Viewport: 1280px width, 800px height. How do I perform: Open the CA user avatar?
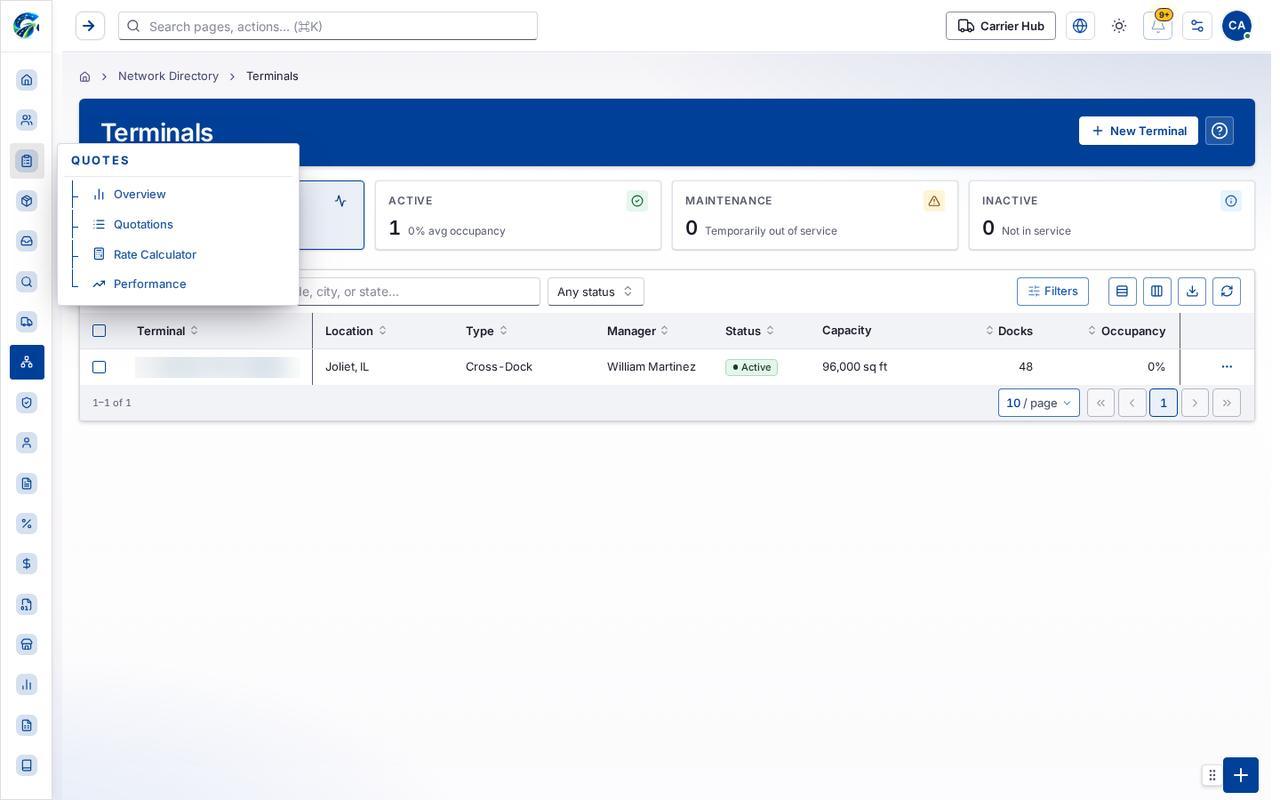(x=1237, y=26)
